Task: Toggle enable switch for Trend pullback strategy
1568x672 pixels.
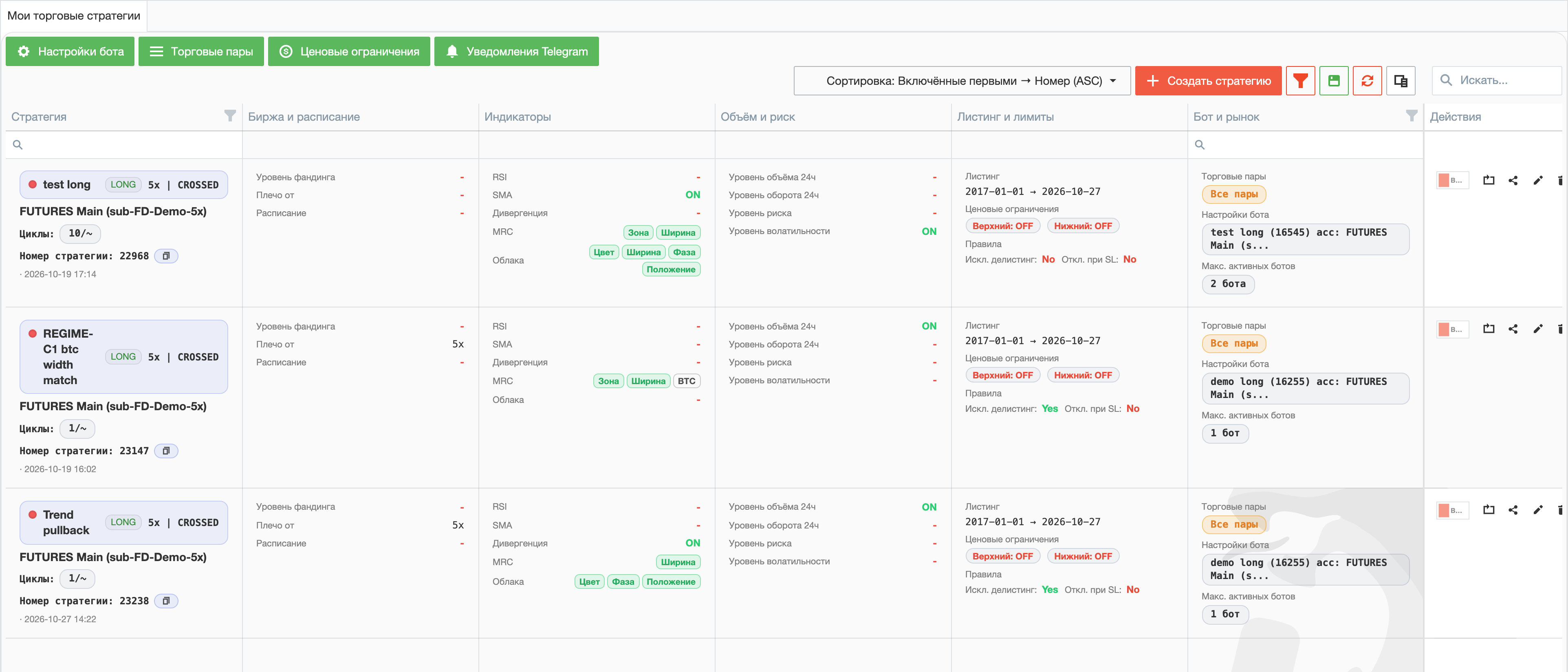Action: [x=1452, y=511]
